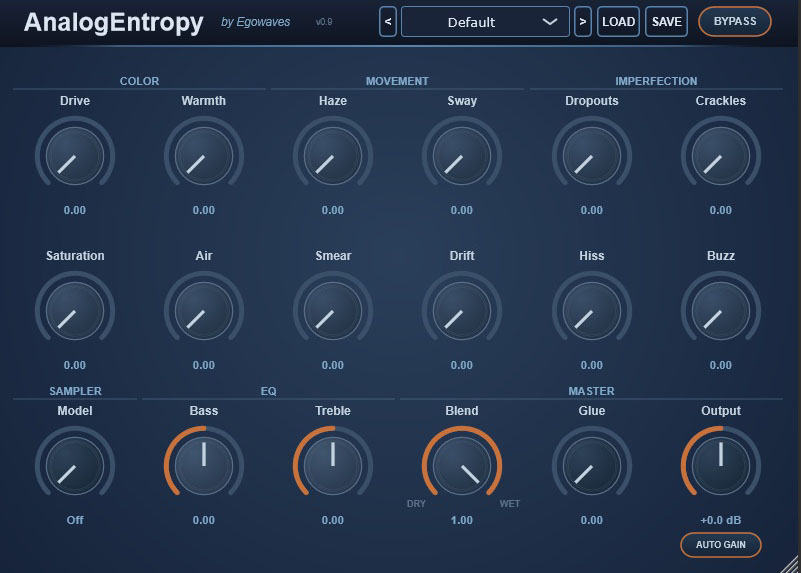Click the Buzz knob

pos(721,311)
